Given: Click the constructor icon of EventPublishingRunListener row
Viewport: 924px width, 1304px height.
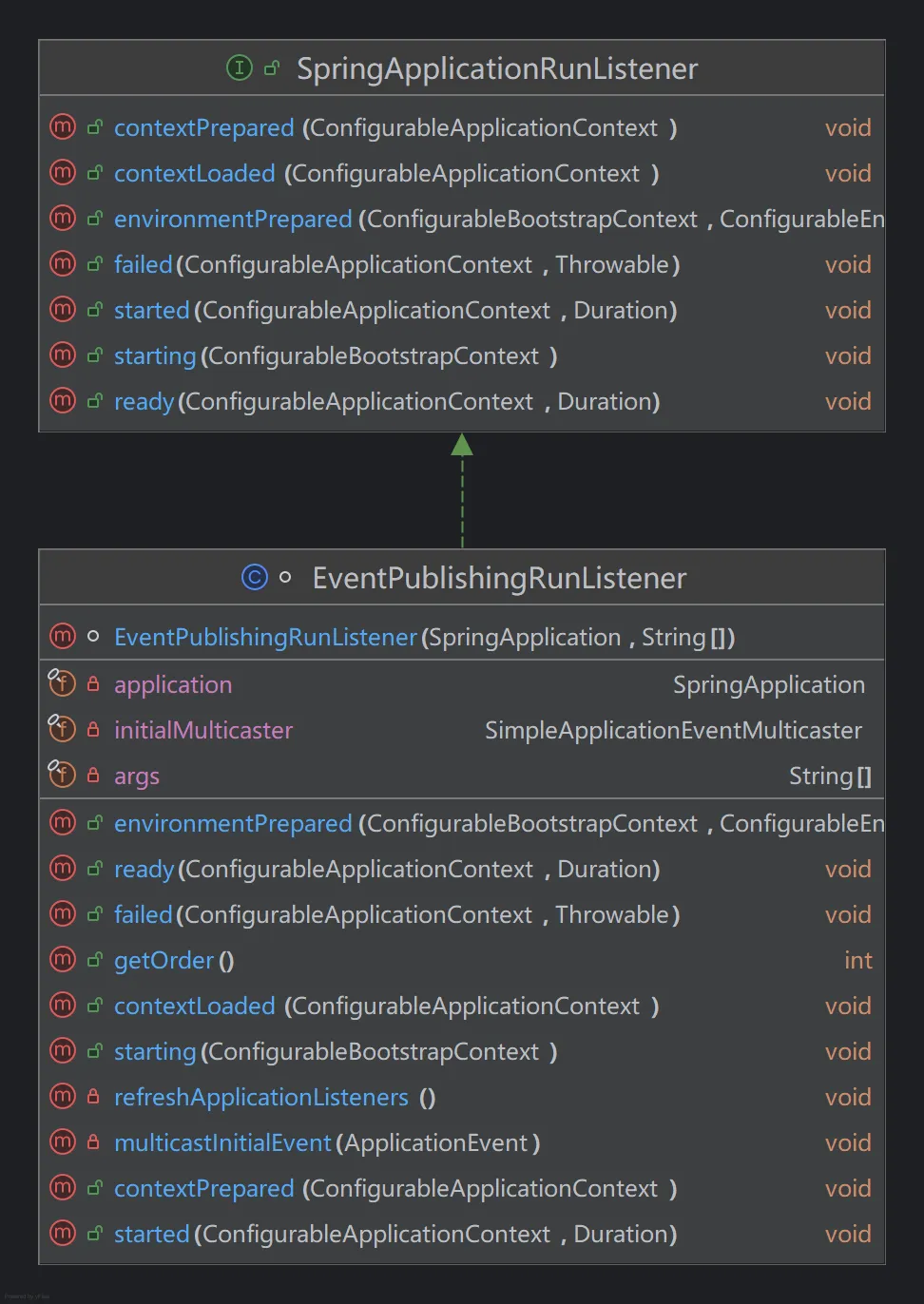Looking at the screenshot, I should point(63,637).
